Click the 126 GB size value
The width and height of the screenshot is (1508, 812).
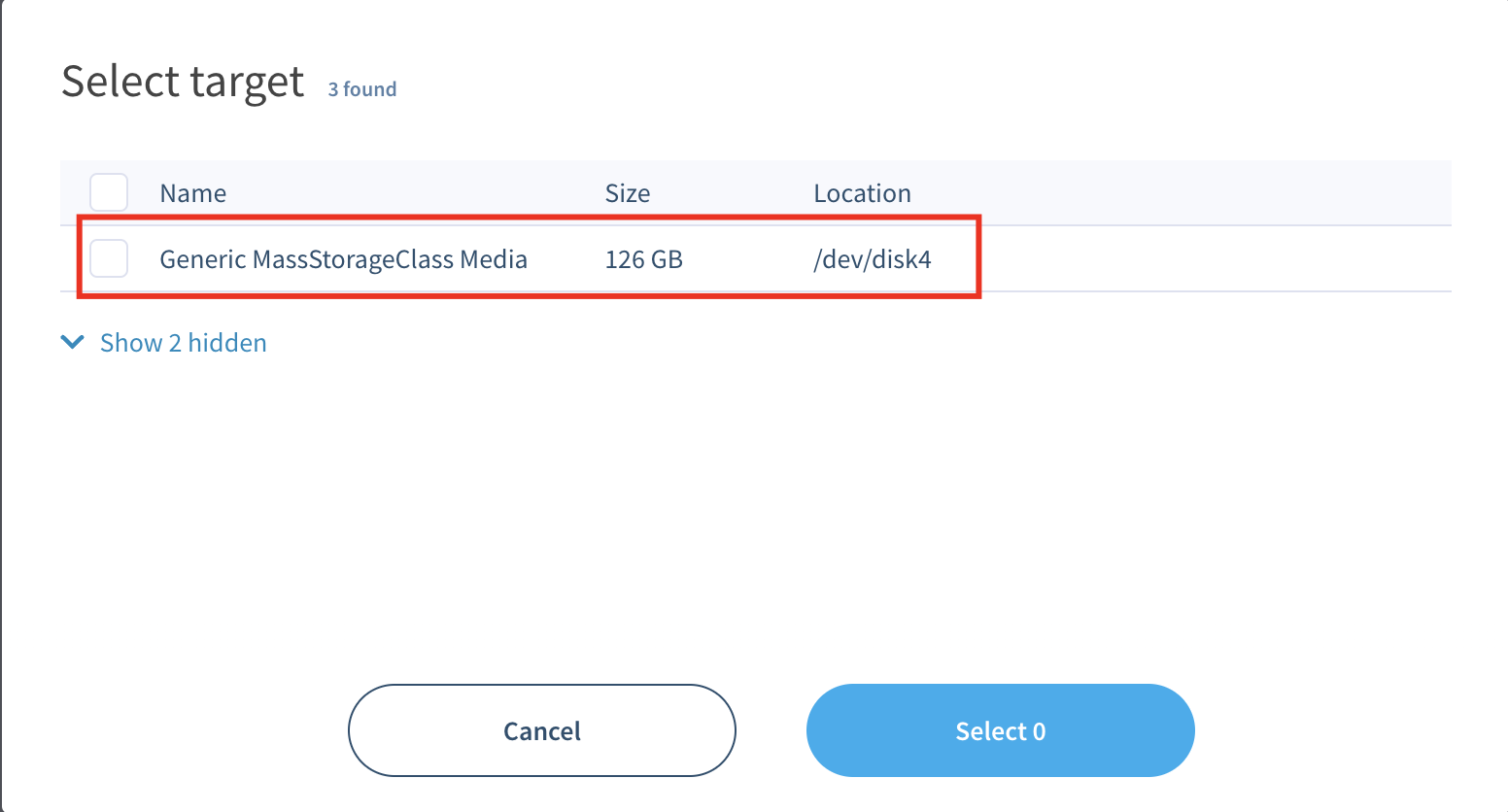(643, 259)
